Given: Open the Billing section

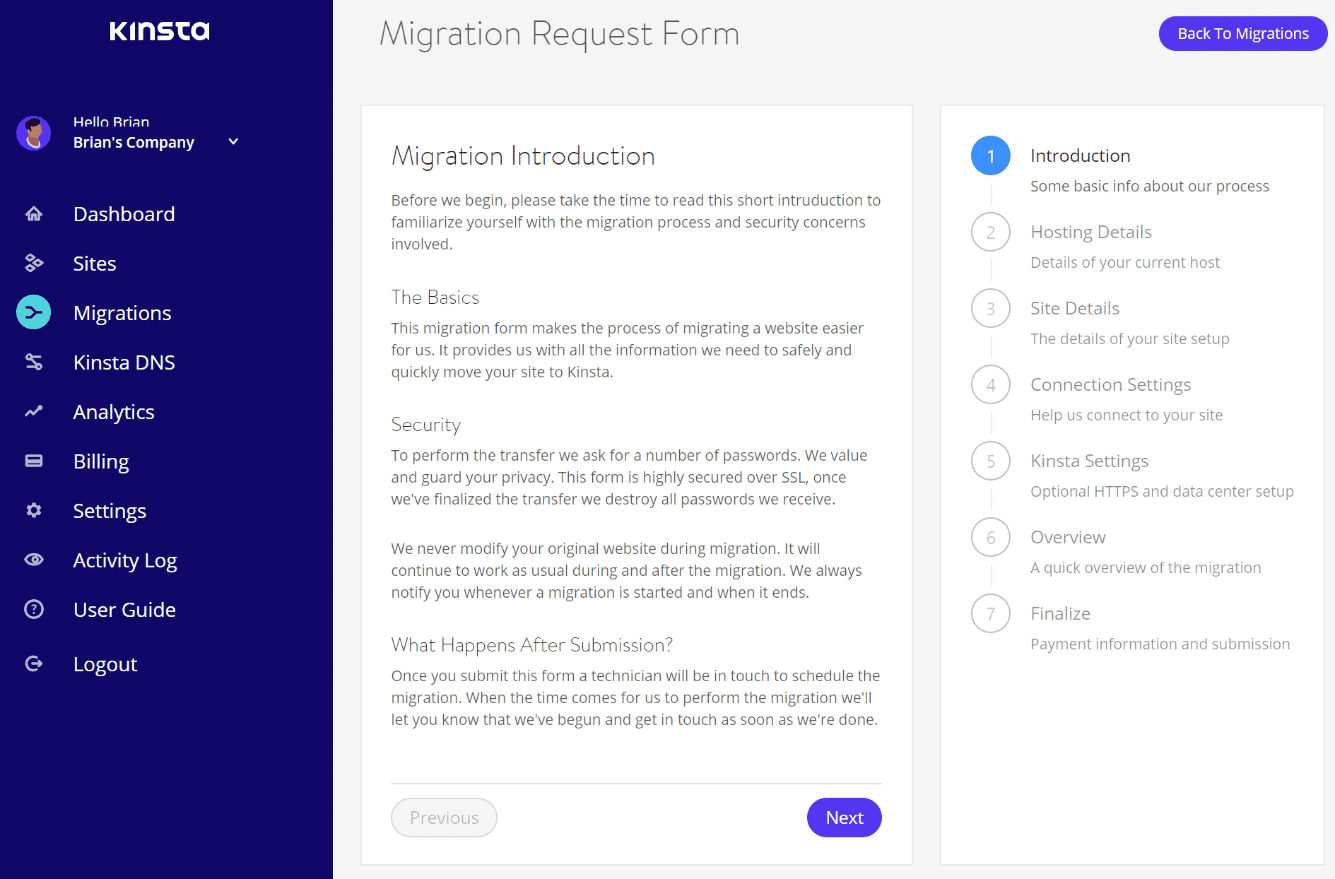Looking at the screenshot, I should 101,461.
